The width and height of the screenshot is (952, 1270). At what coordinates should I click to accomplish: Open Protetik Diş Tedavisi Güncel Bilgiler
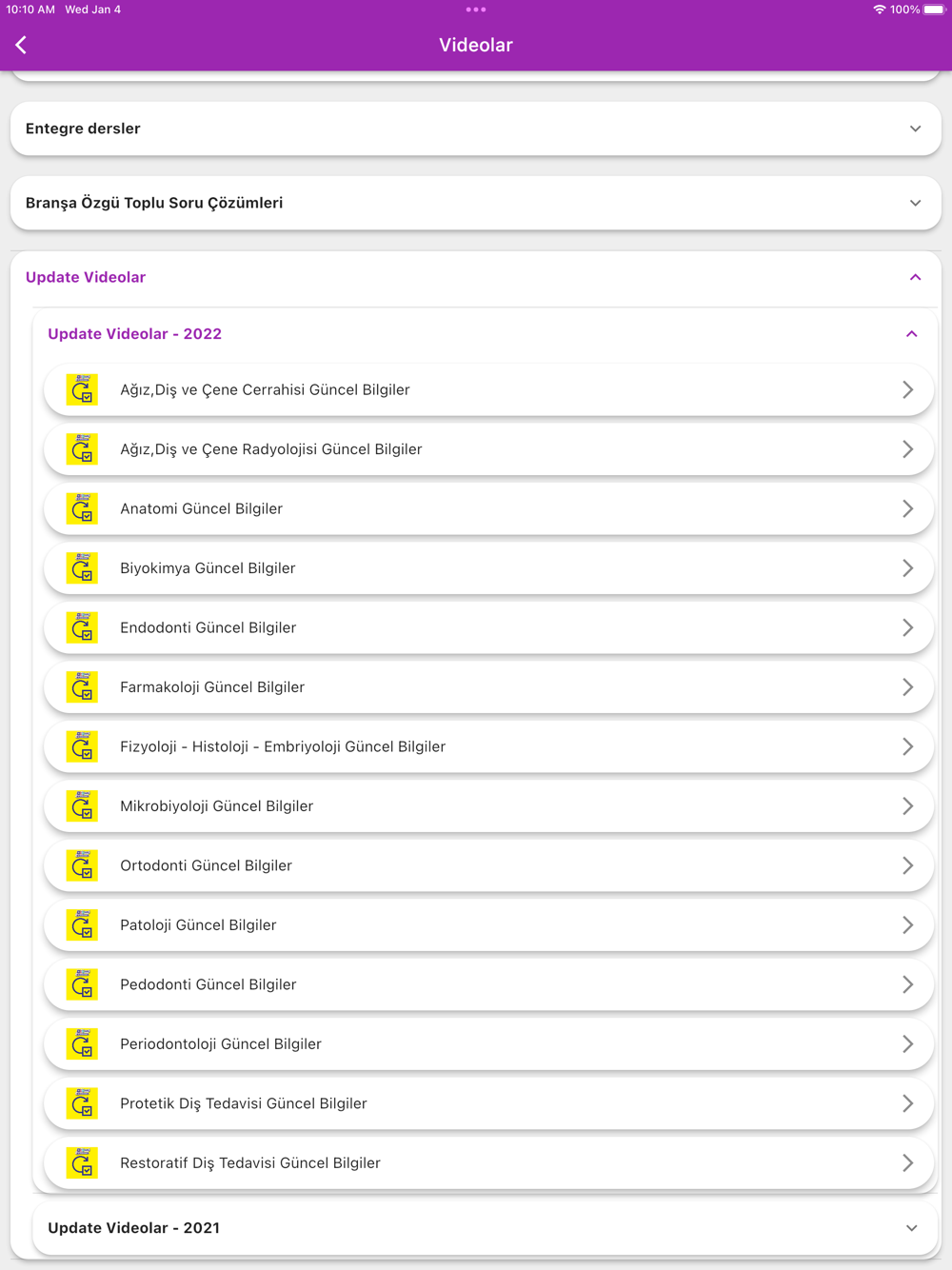(488, 1103)
